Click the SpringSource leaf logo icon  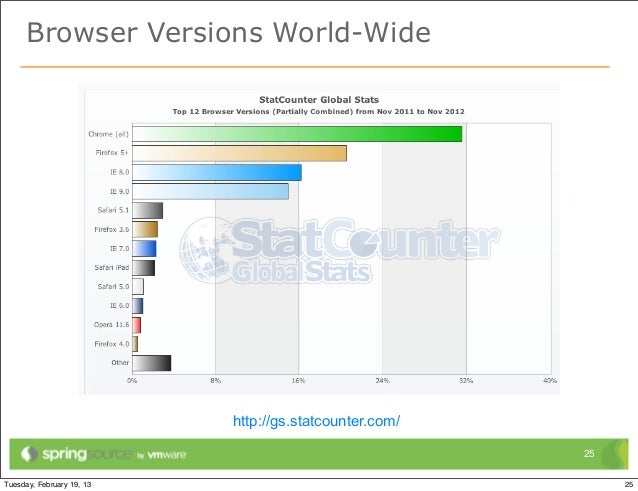(x=30, y=454)
